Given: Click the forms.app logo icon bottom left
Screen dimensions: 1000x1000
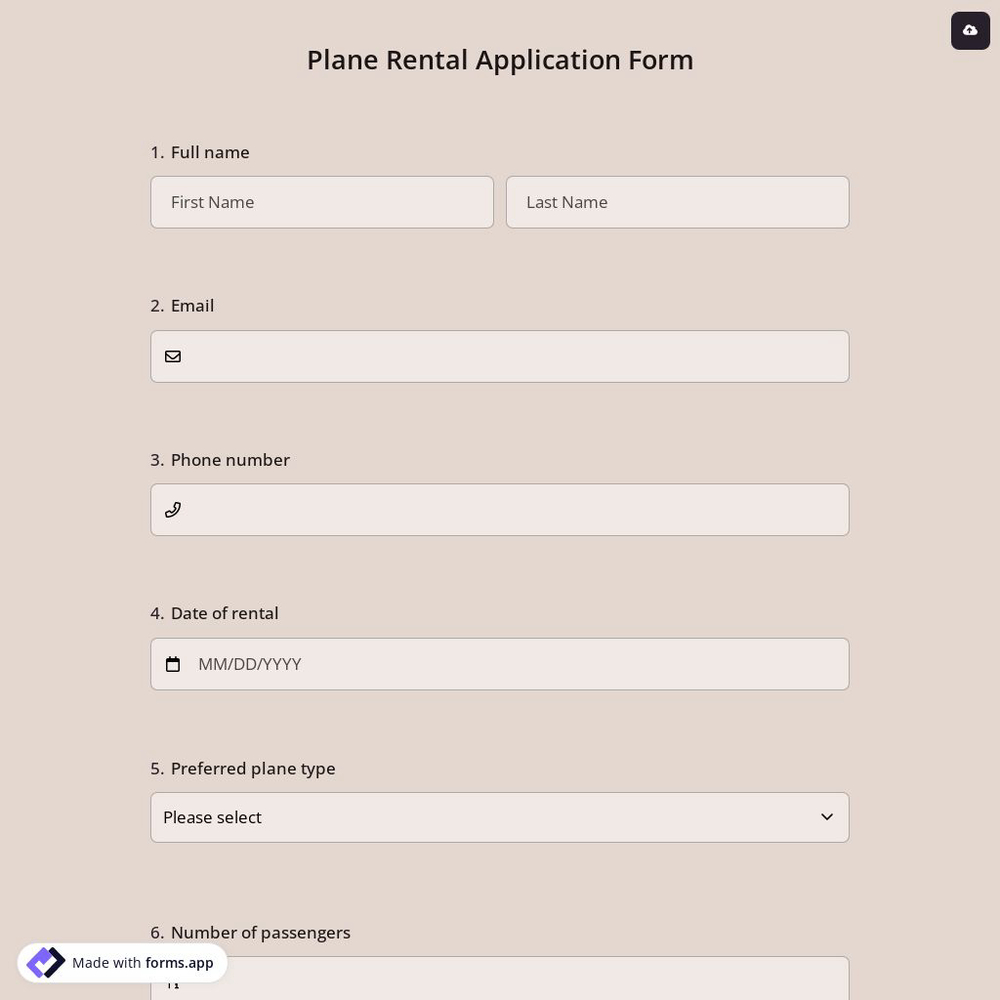Looking at the screenshot, I should tap(45, 962).
